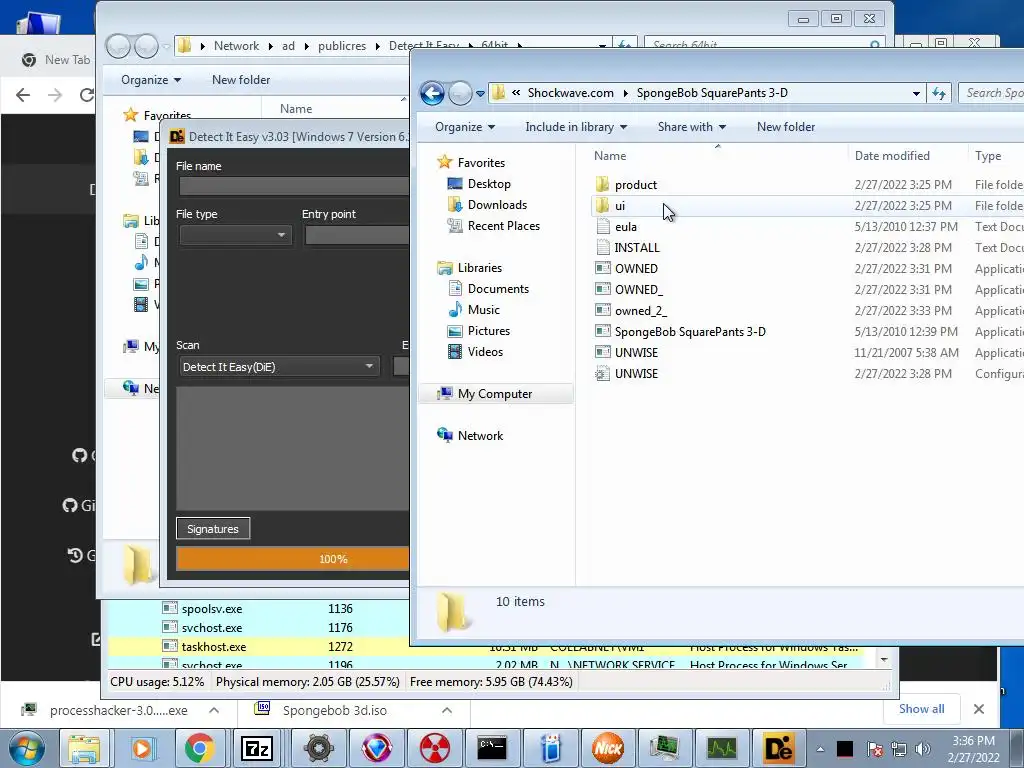Open processhacker download options chevron
The height and width of the screenshot is (768, 1024).
[214, 710]
